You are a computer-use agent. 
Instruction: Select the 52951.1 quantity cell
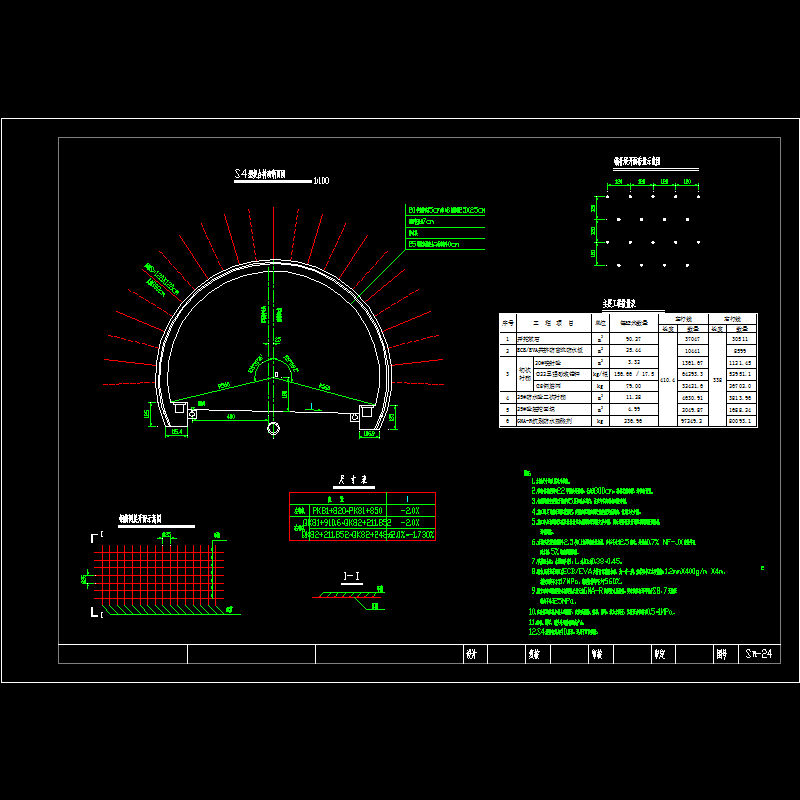pos(740,374)
